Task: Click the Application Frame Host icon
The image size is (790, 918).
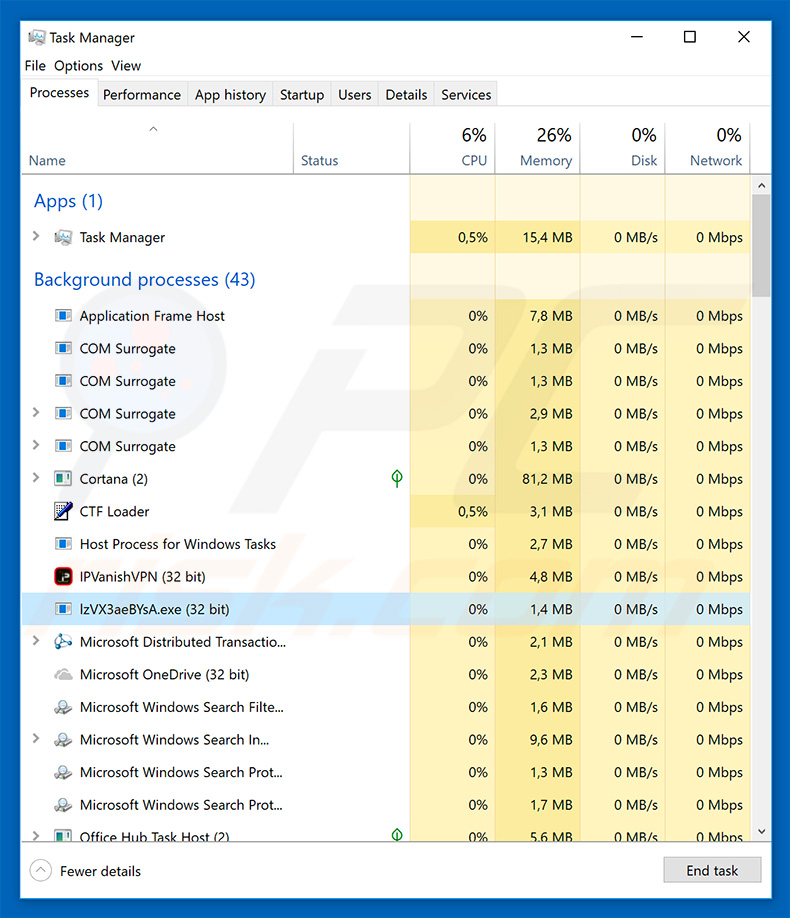Action: 63,316
